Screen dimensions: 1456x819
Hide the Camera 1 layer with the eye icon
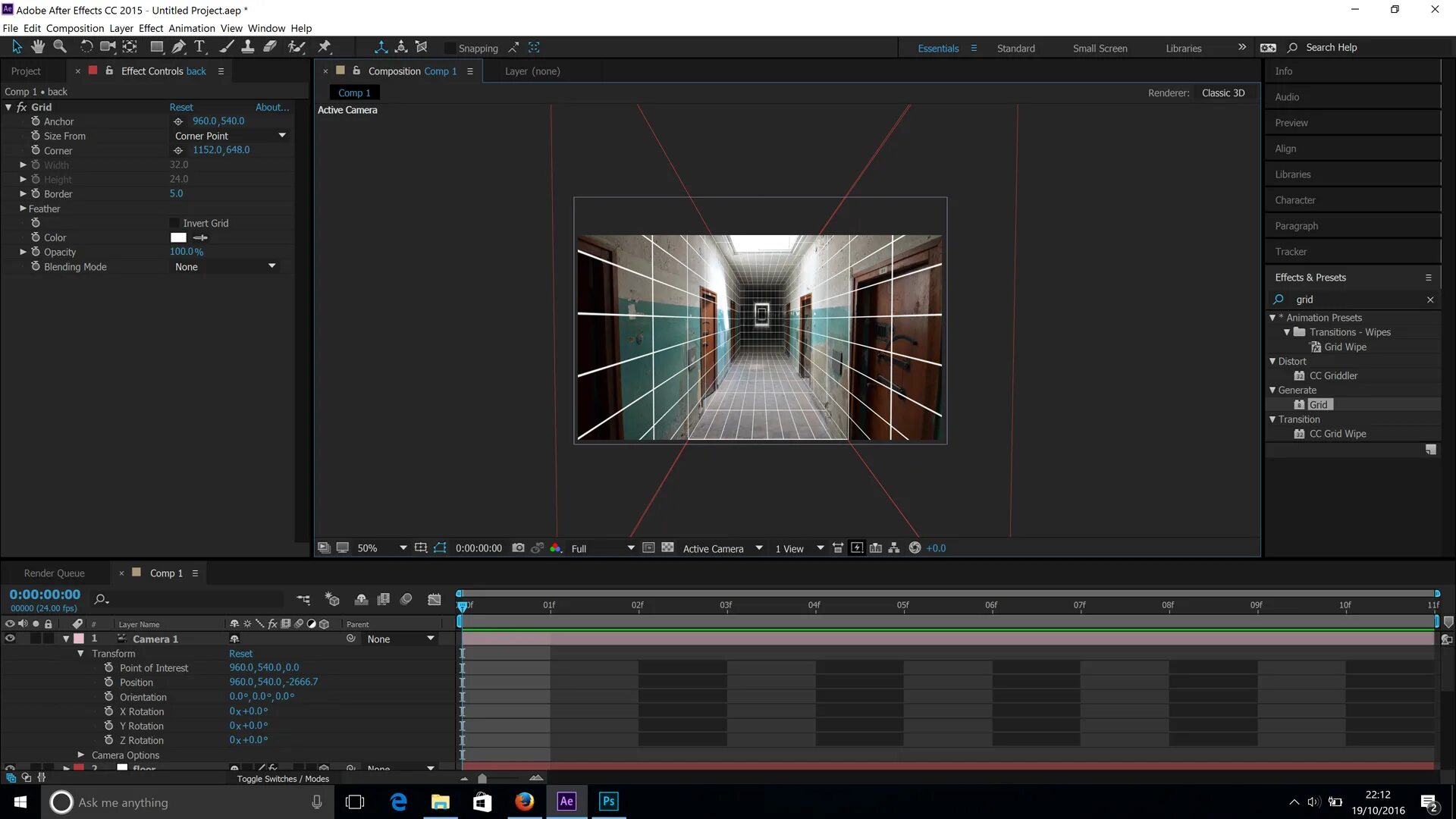tap(10, 639)
